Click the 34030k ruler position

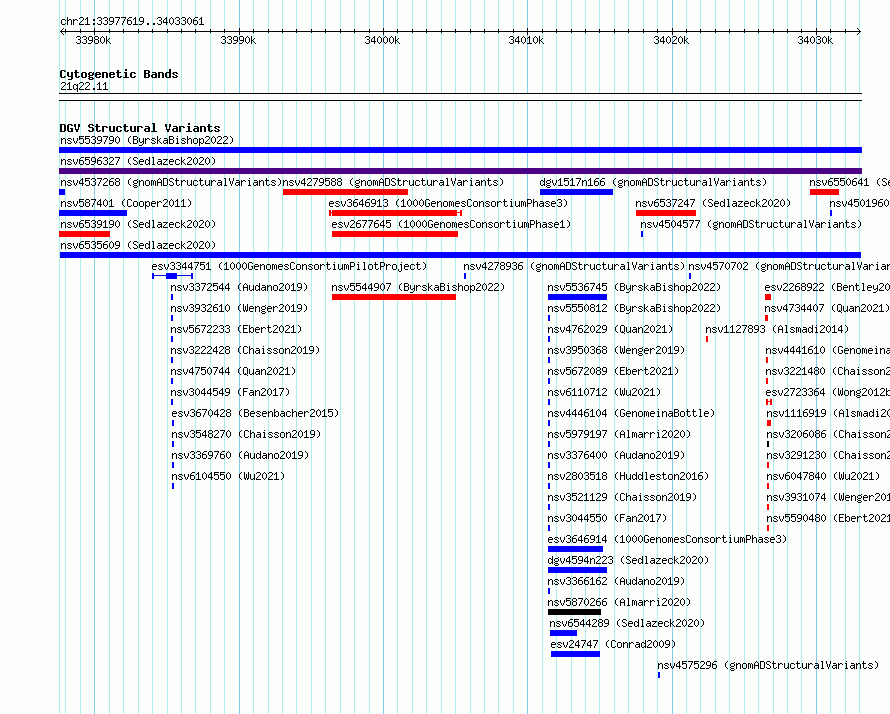[815, 40]
